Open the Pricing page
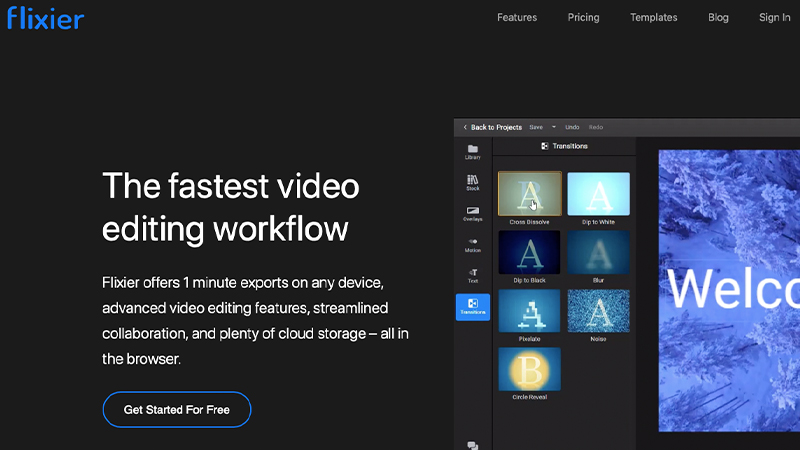Screen dimensions: 800x450 (x=583, y=17)
